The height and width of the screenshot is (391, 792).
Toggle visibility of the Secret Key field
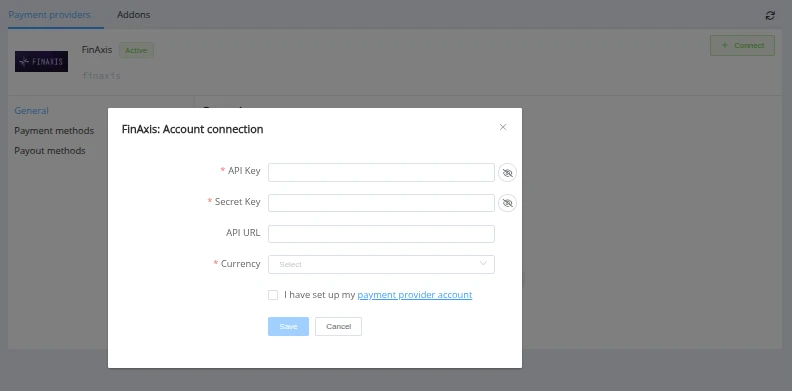point(508,203)
